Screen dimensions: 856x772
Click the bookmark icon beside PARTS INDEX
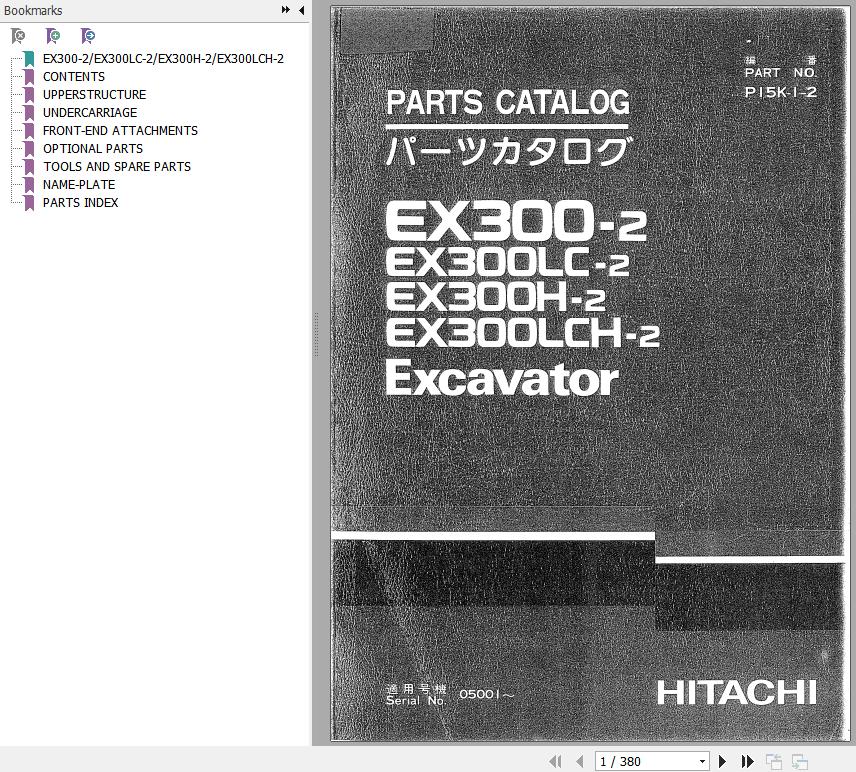point(29,203)
